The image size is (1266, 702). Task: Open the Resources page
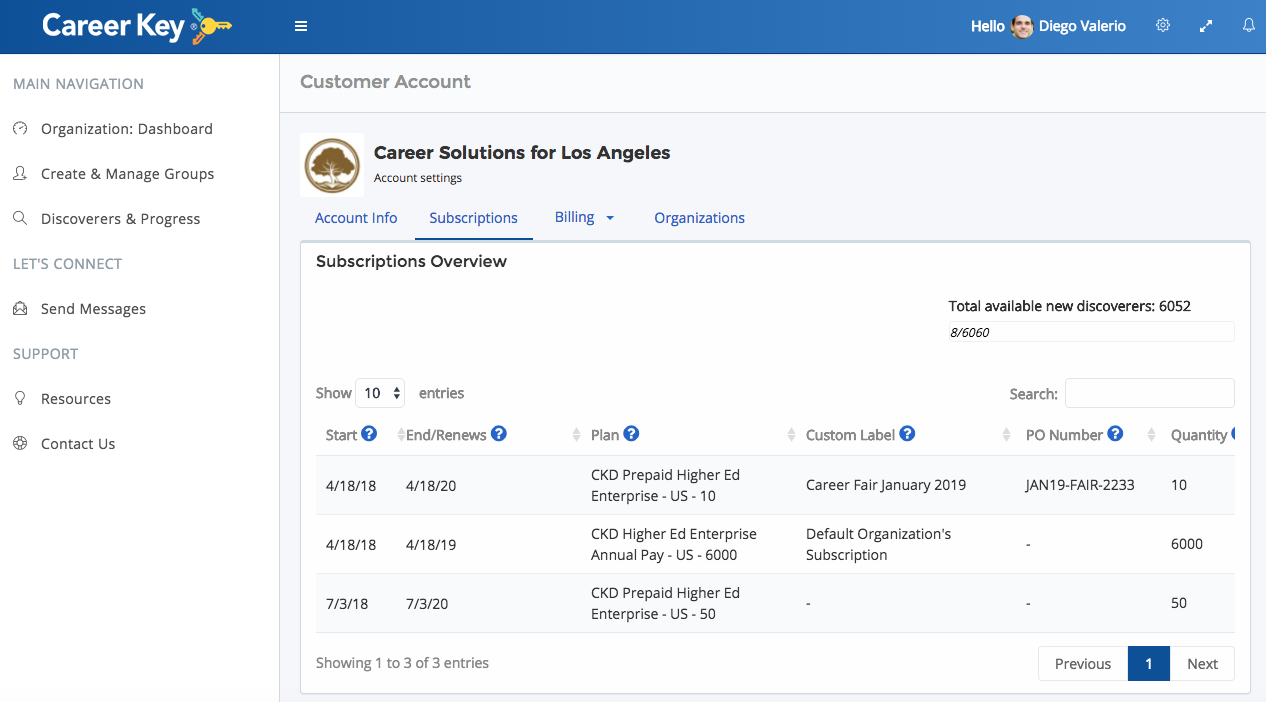(x=76, y=398)
